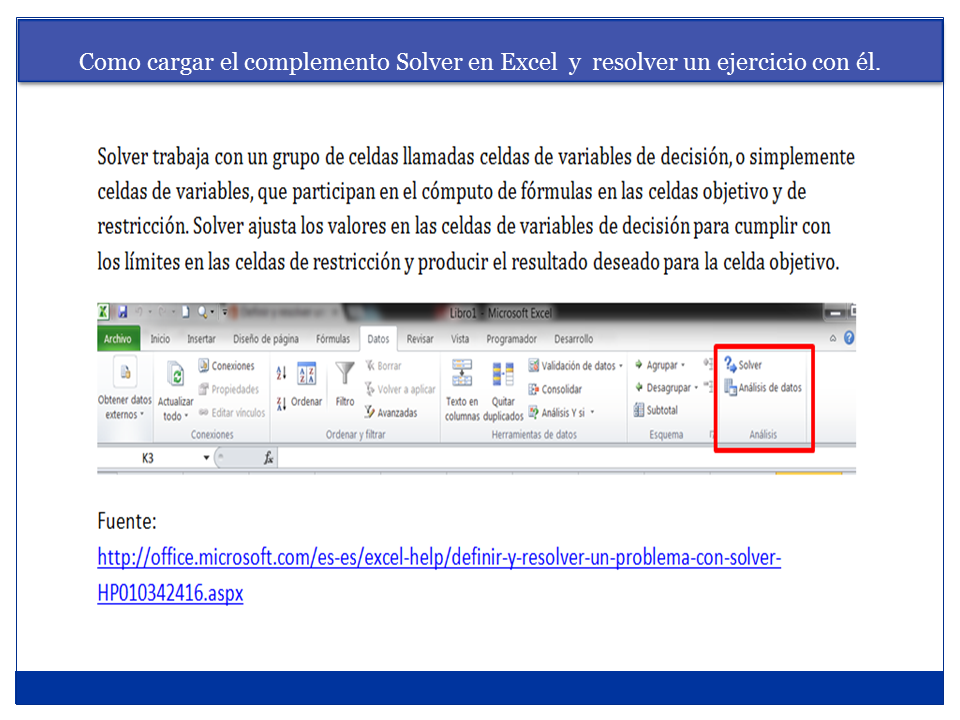This screenshot has width=960, height=720.
Task: Click Editar vínculos command
Action: (x=231, y=413)
